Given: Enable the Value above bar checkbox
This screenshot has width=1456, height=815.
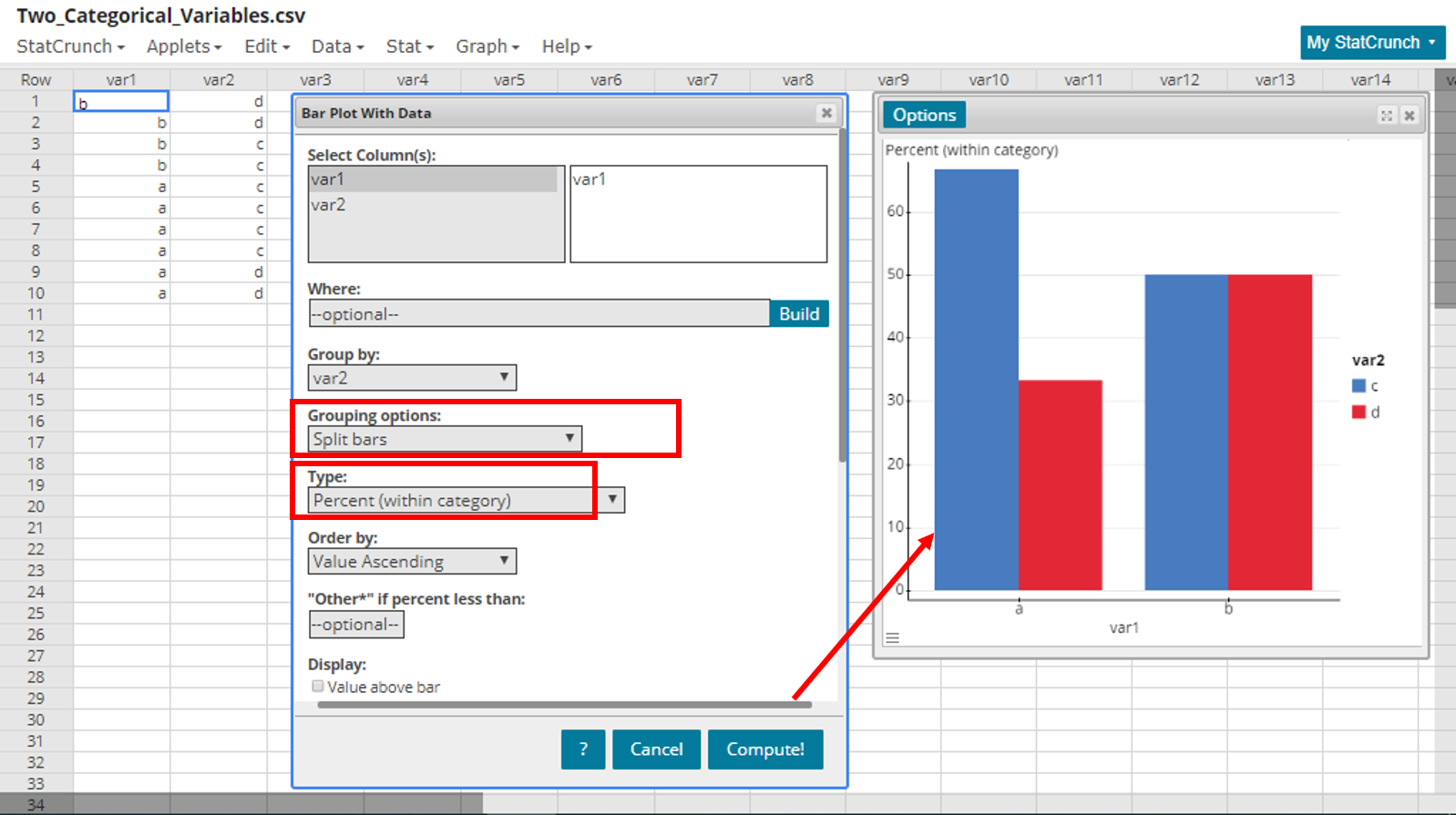Looking at the screenshot, I should pos(317,687).
